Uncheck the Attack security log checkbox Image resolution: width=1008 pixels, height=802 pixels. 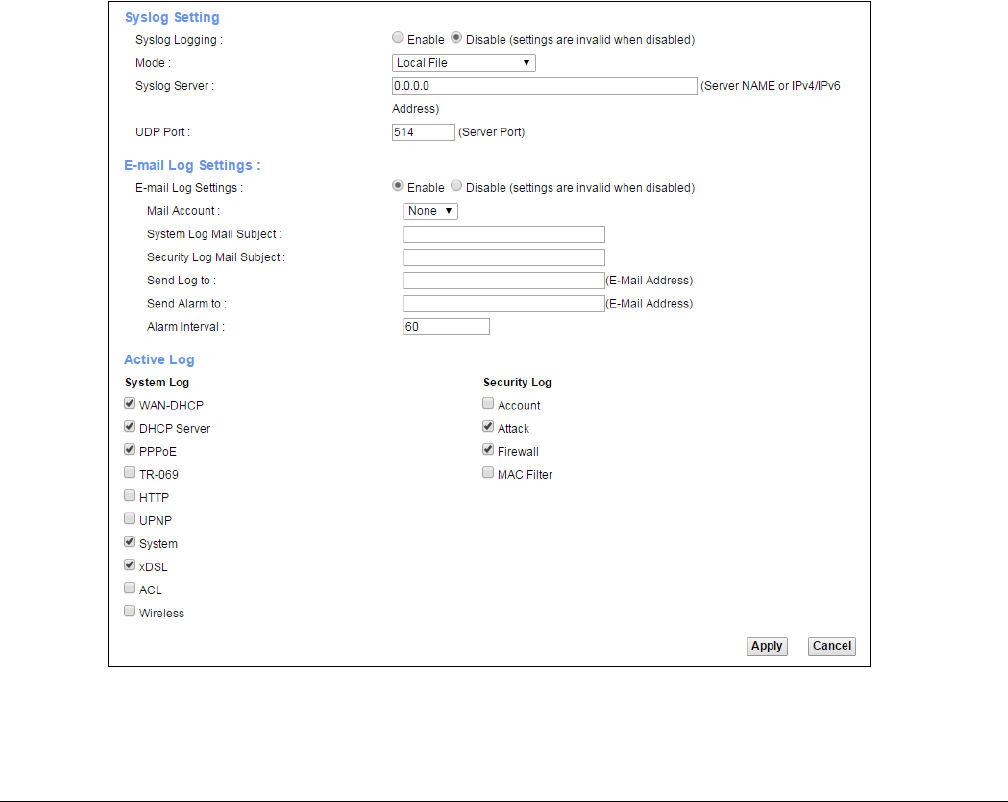(x=489, y=427)
